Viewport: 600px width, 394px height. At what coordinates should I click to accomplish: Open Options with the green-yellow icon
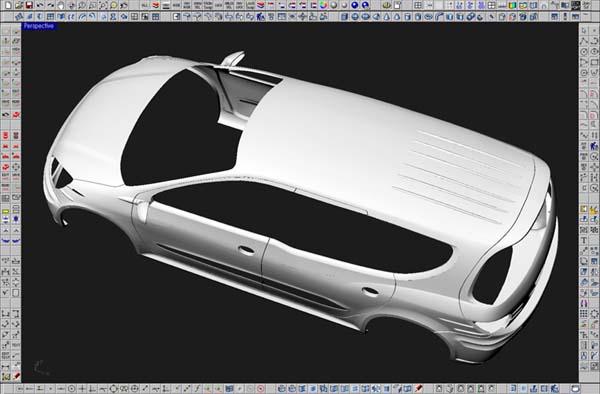tap(387, 5)
